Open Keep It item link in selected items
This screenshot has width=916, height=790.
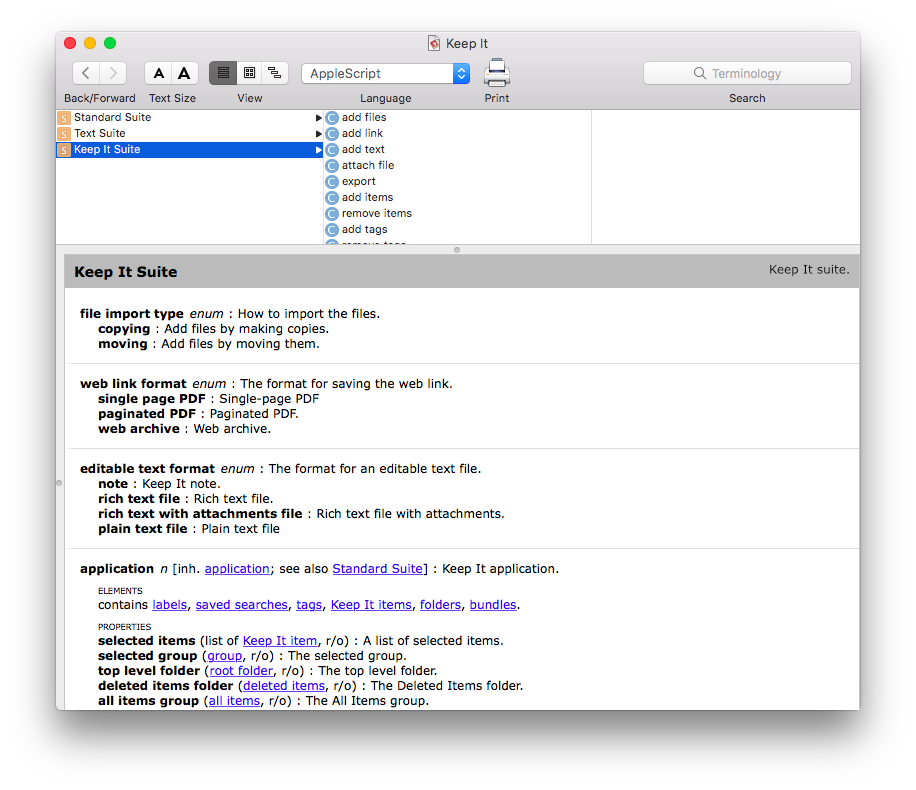280,641
